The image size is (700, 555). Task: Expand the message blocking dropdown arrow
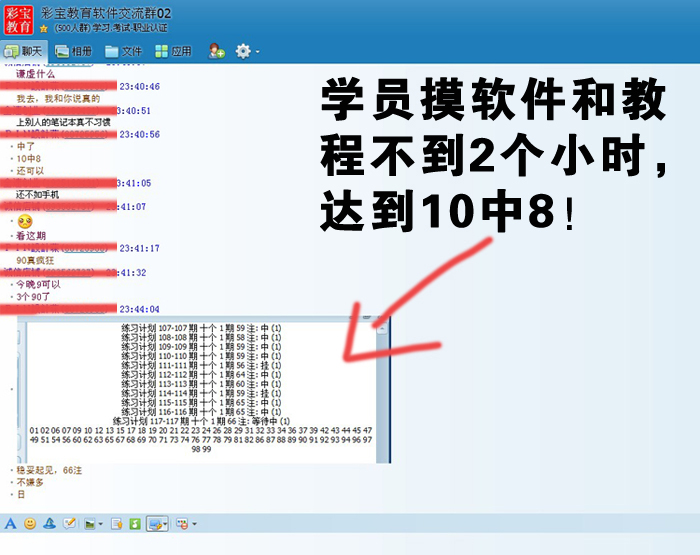[193, 524]
